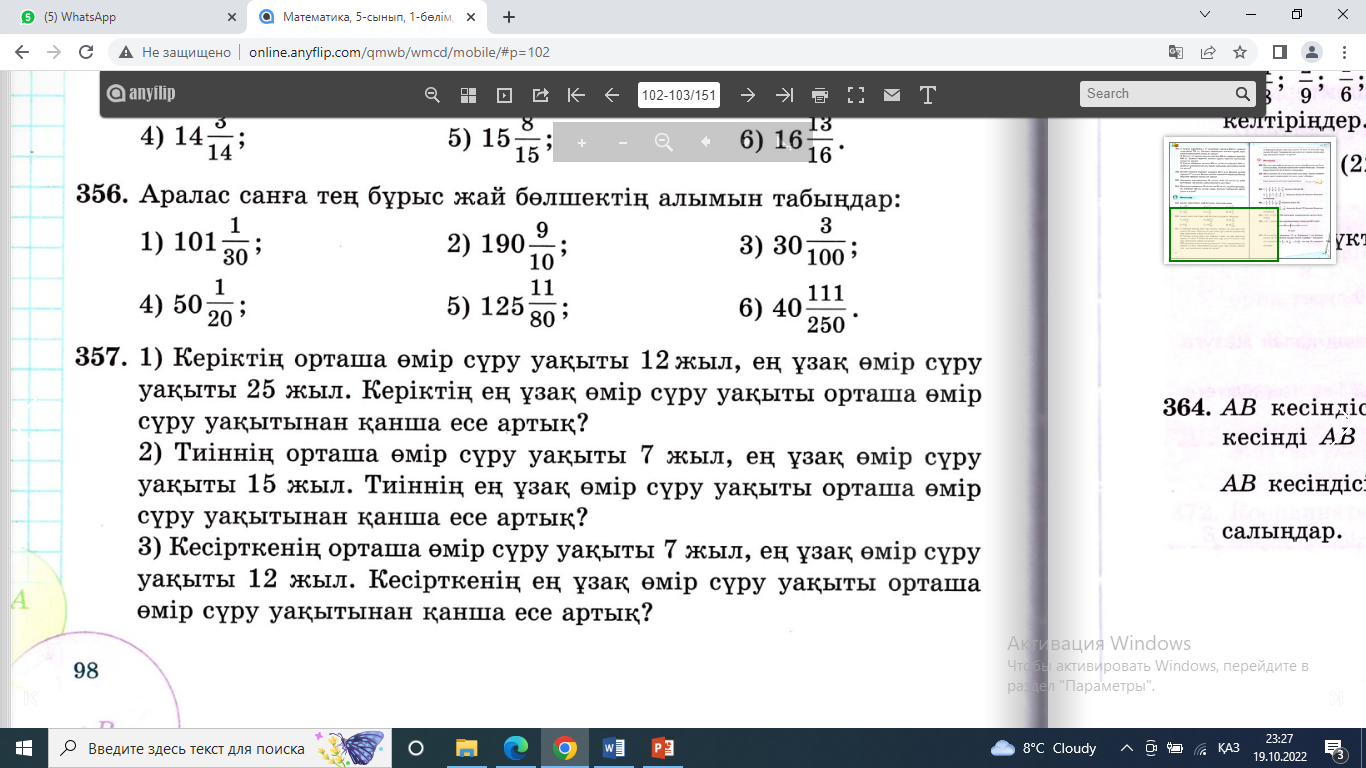
Task: Open Task View (Cortana circle) on the taskbar
Action: (416, 748)
